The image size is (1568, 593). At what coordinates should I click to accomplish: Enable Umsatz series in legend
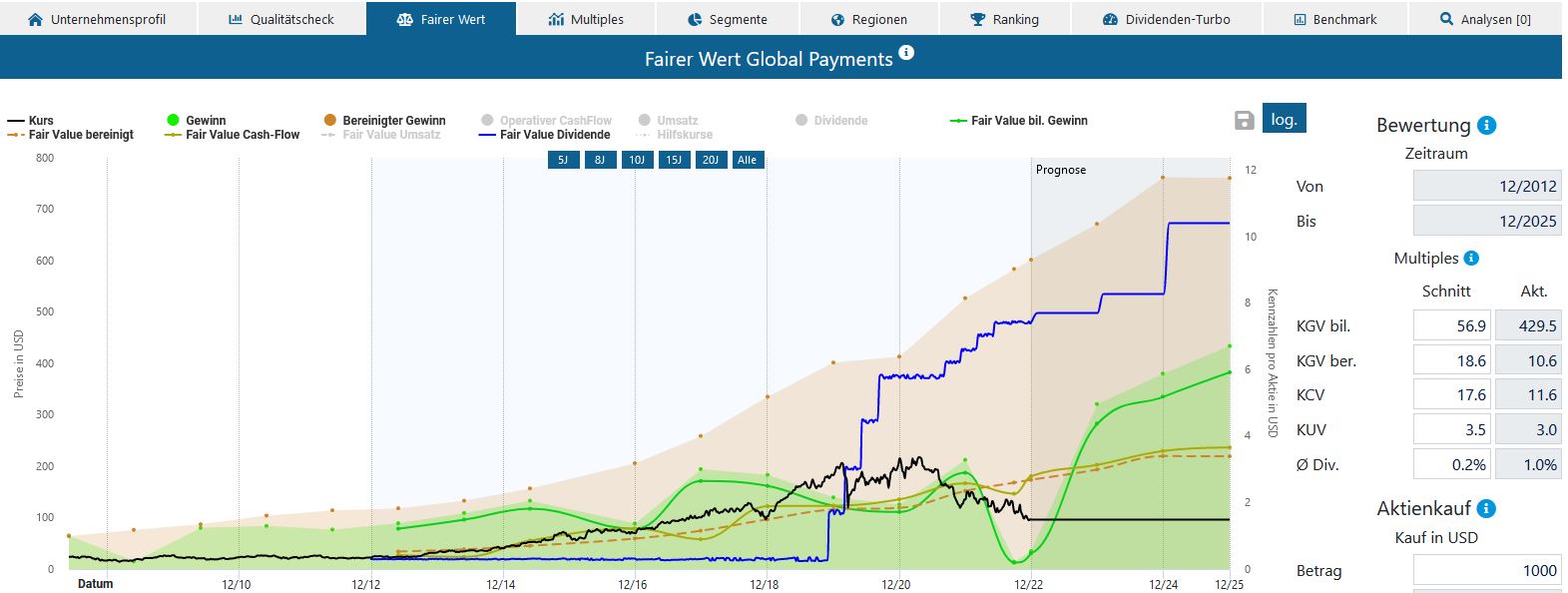tap(668, 120)
